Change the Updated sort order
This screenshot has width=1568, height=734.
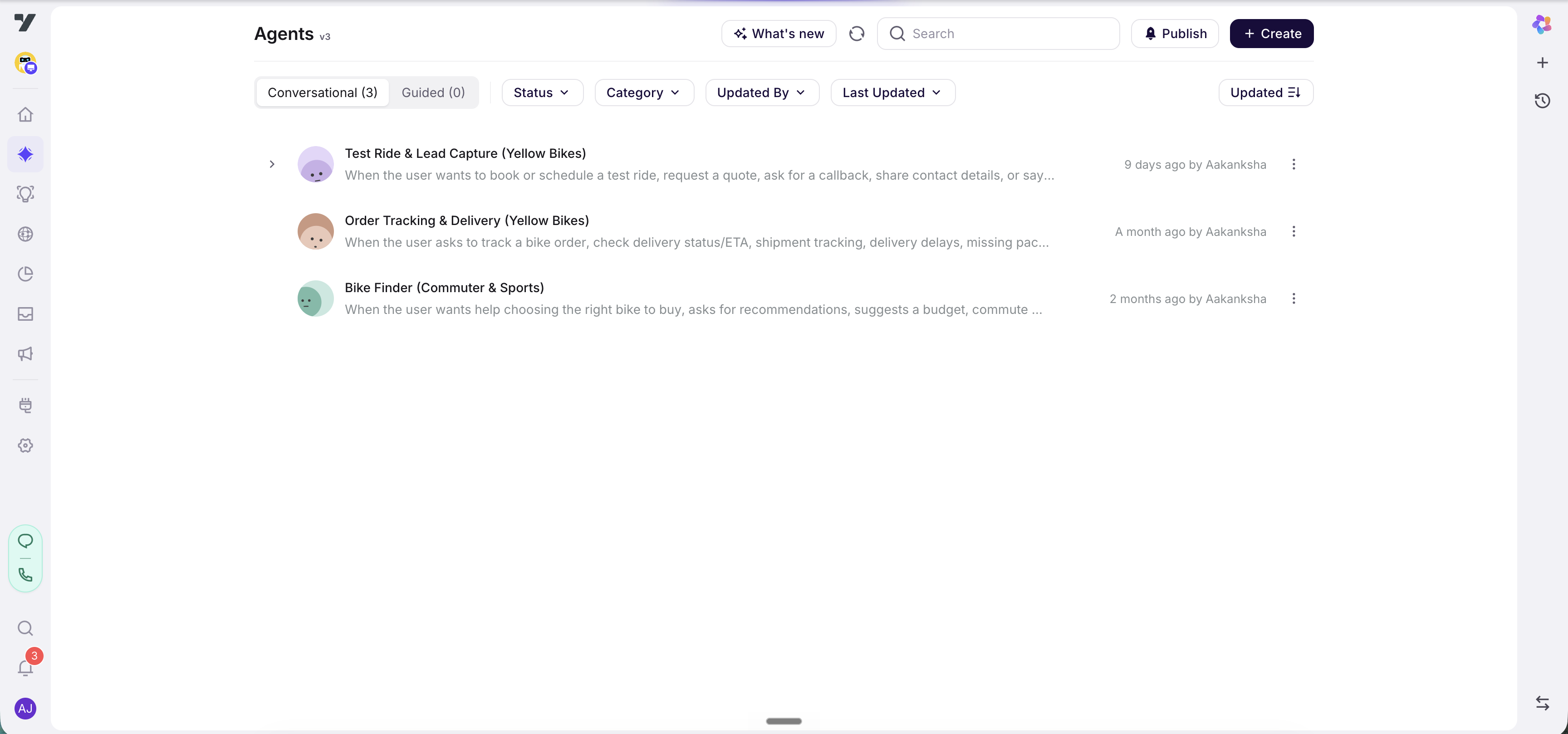pos(1265,93)
